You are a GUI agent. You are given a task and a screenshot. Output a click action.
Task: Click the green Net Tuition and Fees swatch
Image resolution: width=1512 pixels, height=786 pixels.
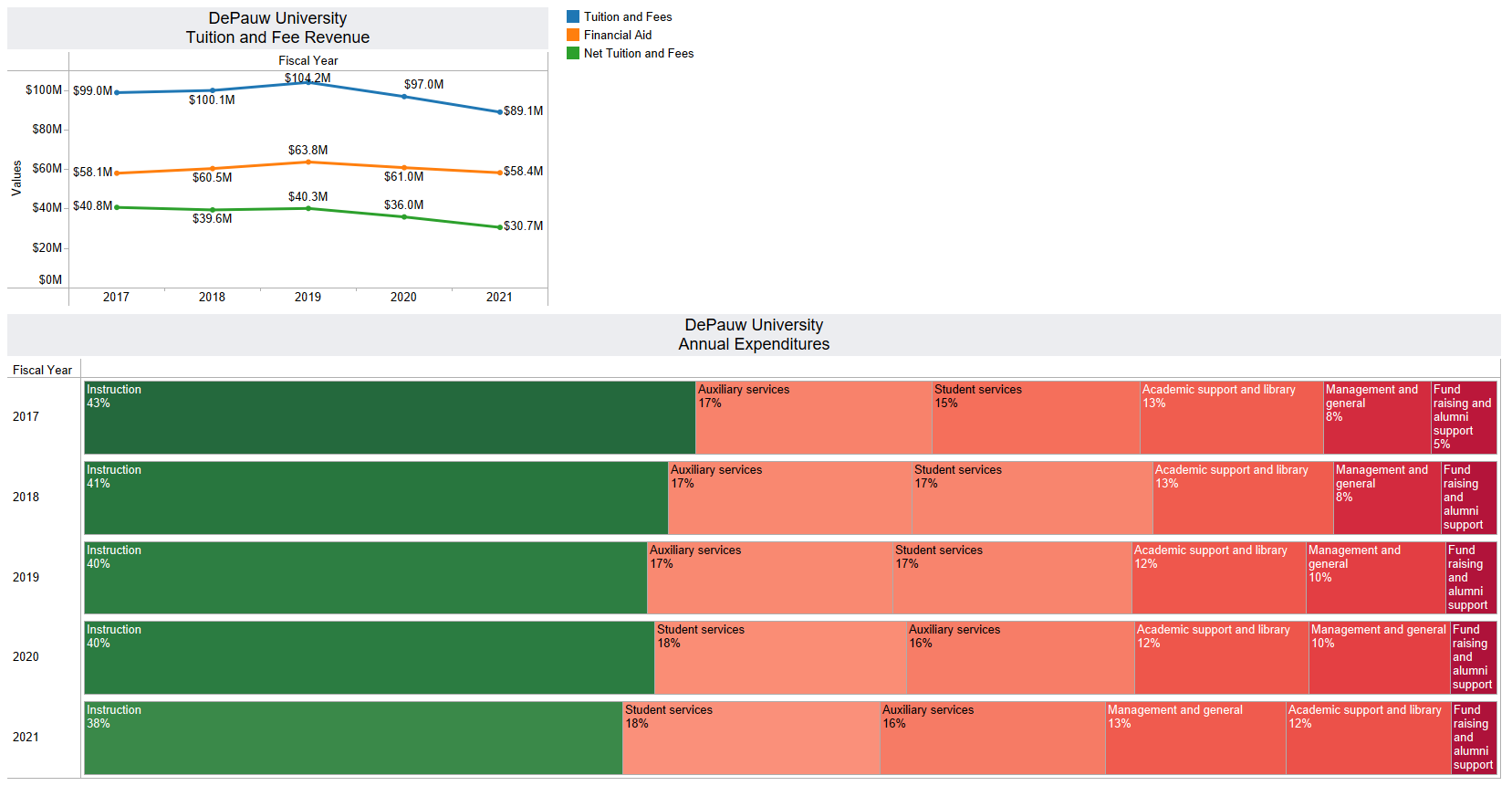tap(573, 53)
